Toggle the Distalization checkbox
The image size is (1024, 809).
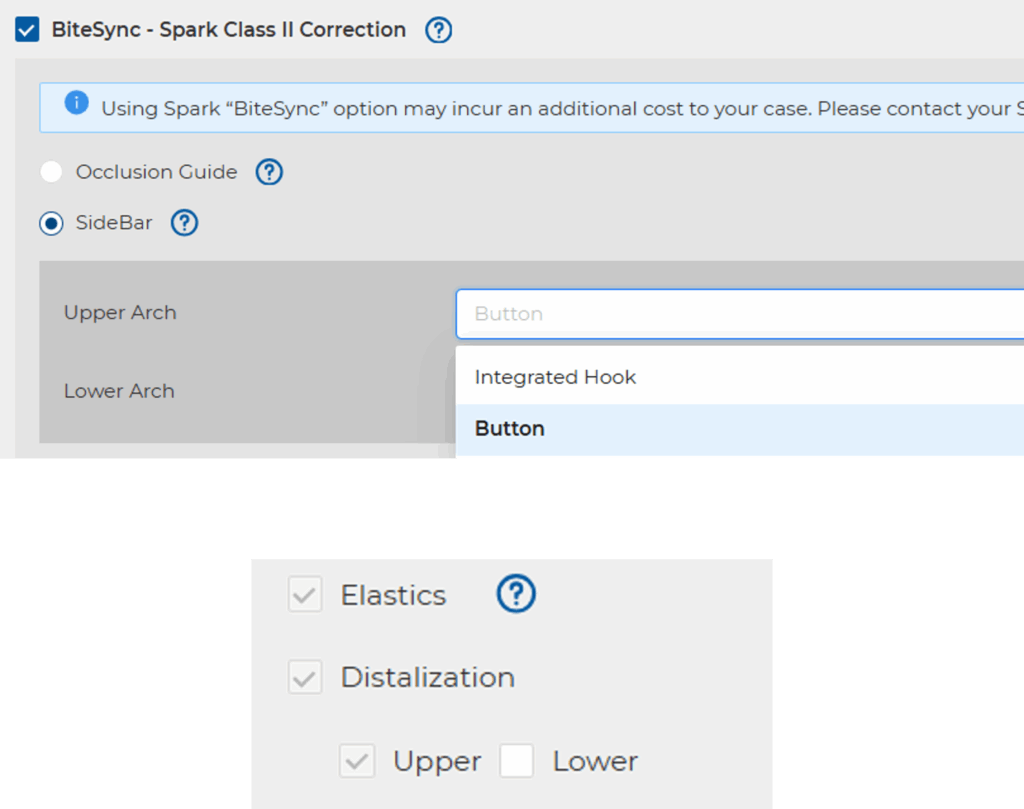point(305,678)
